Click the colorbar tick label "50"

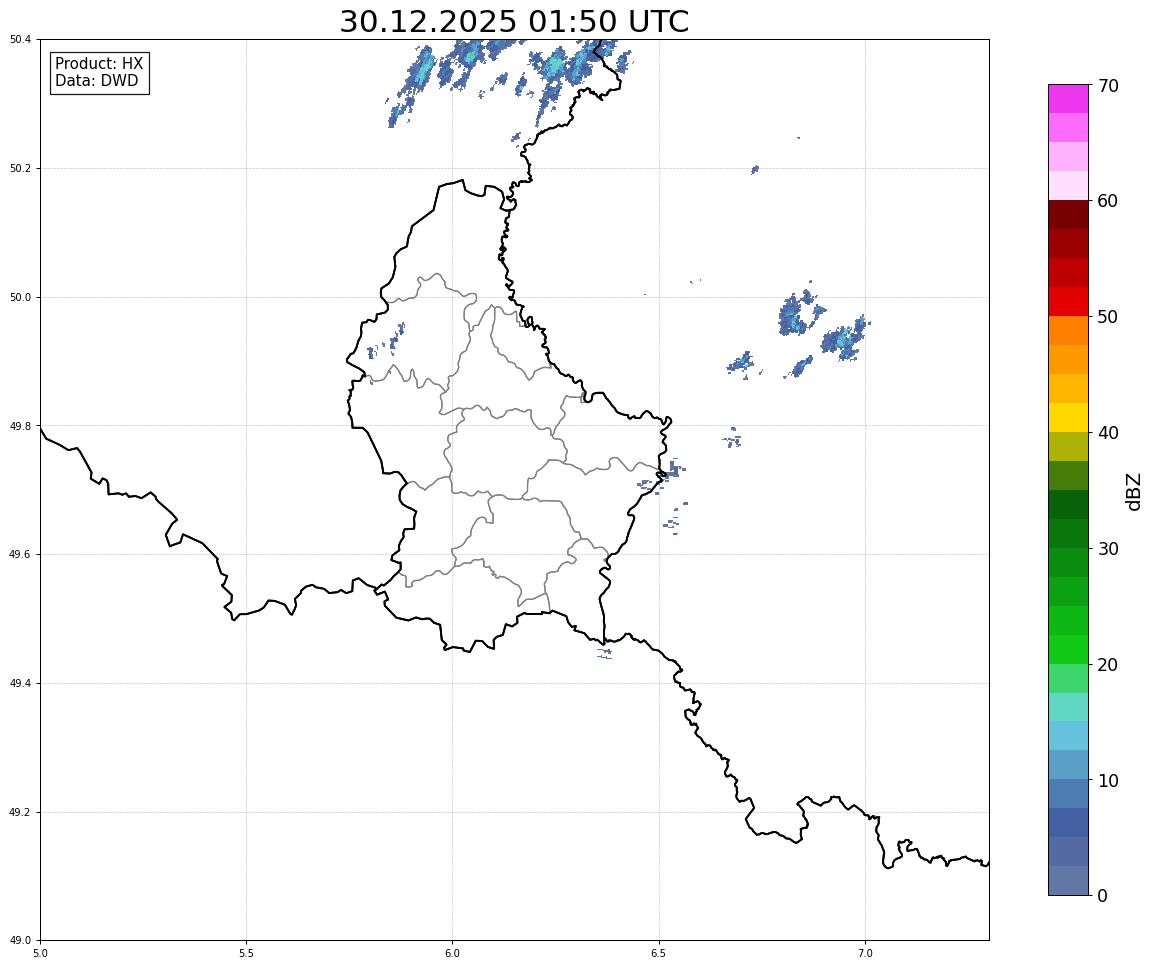click(x=1108, y=317)
